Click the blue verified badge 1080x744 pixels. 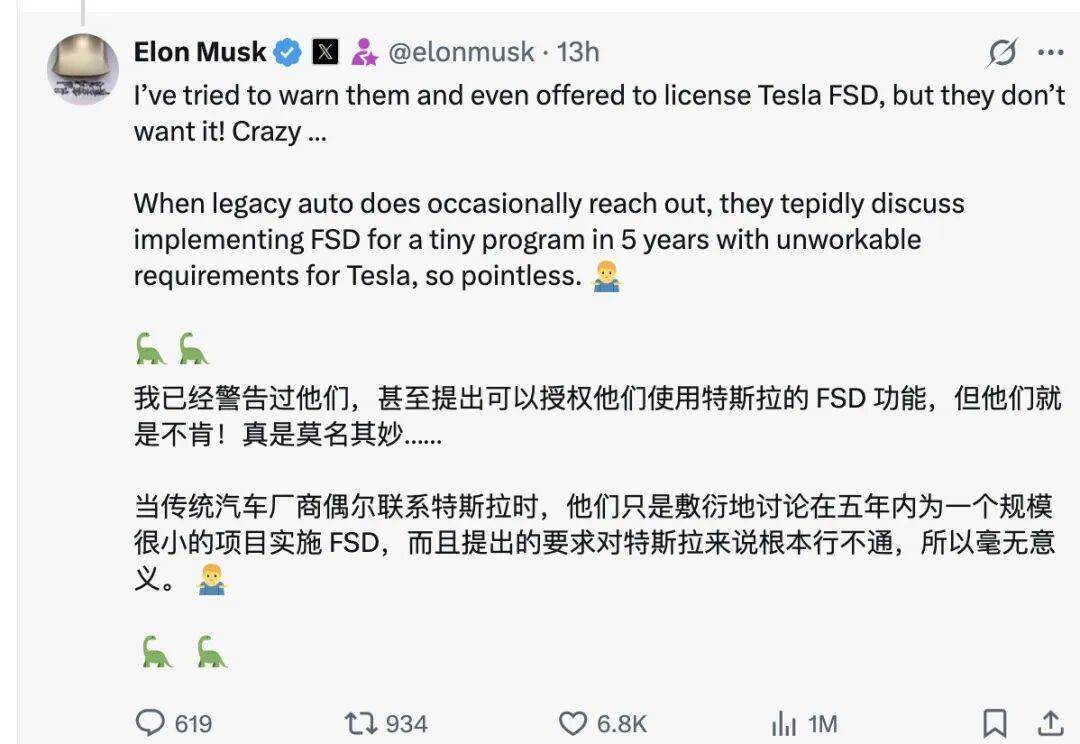click(x=288, y=52)
